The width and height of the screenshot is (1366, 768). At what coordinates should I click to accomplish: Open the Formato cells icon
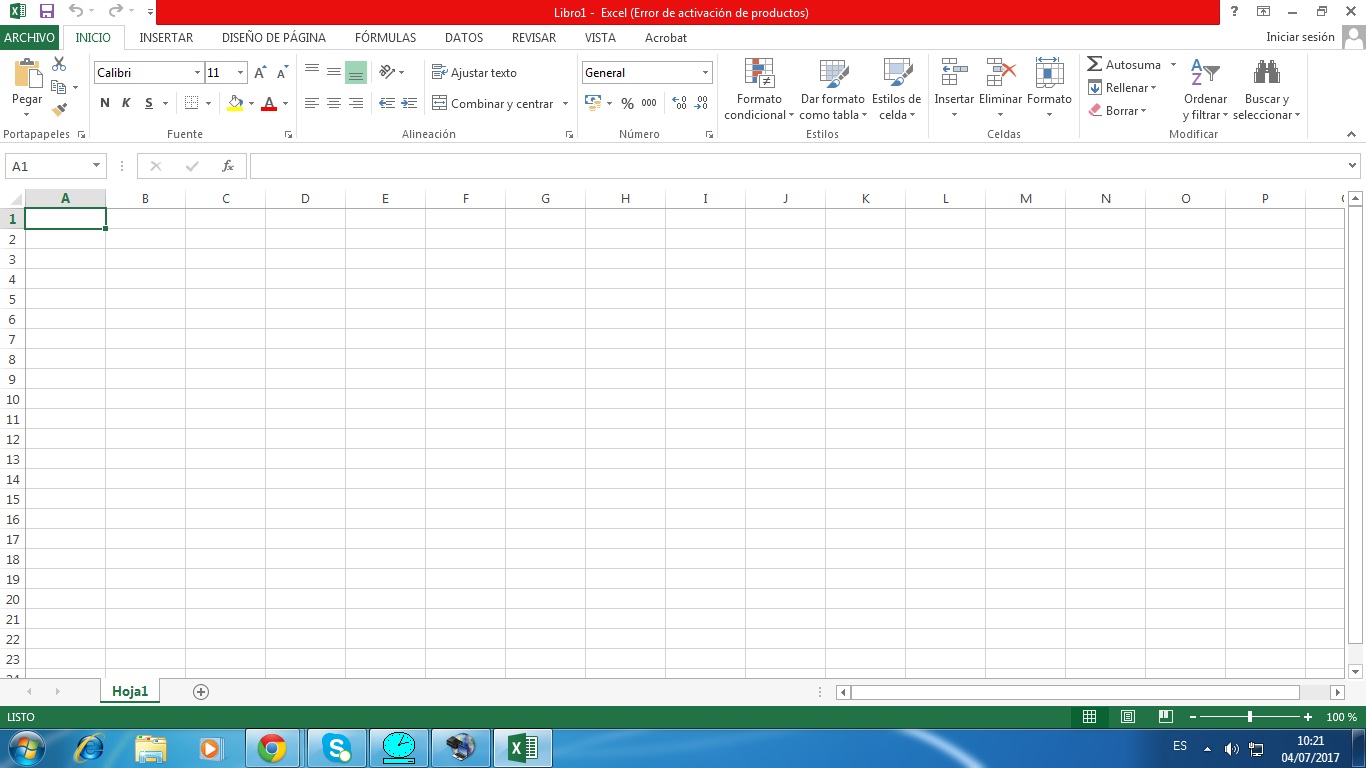(1049, 73)
